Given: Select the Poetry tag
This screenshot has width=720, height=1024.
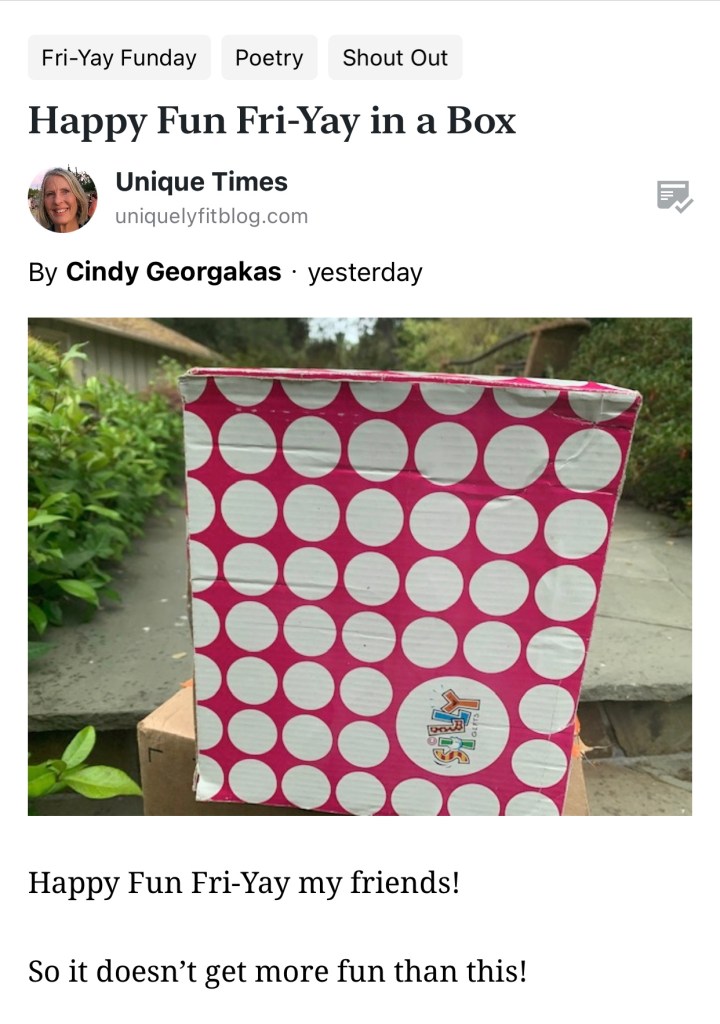Looking at the screenshot, I should [269, 57].
